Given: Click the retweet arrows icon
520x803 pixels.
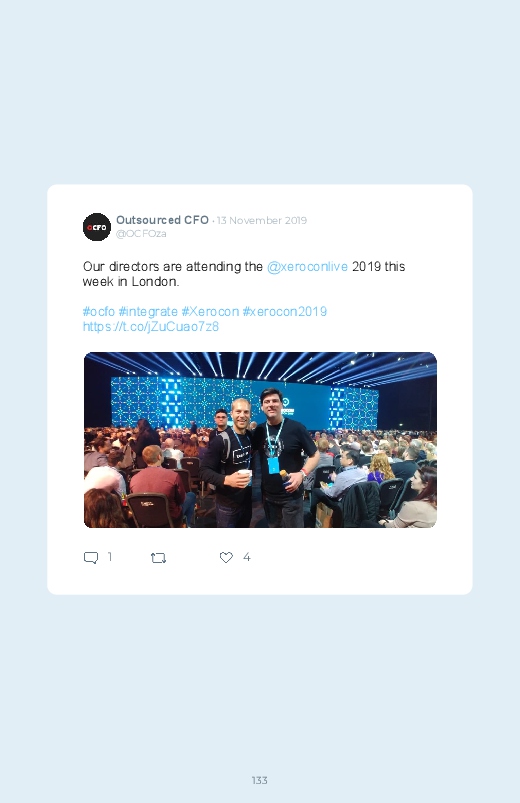Looking at the screenshot, I should pos(158,558).
